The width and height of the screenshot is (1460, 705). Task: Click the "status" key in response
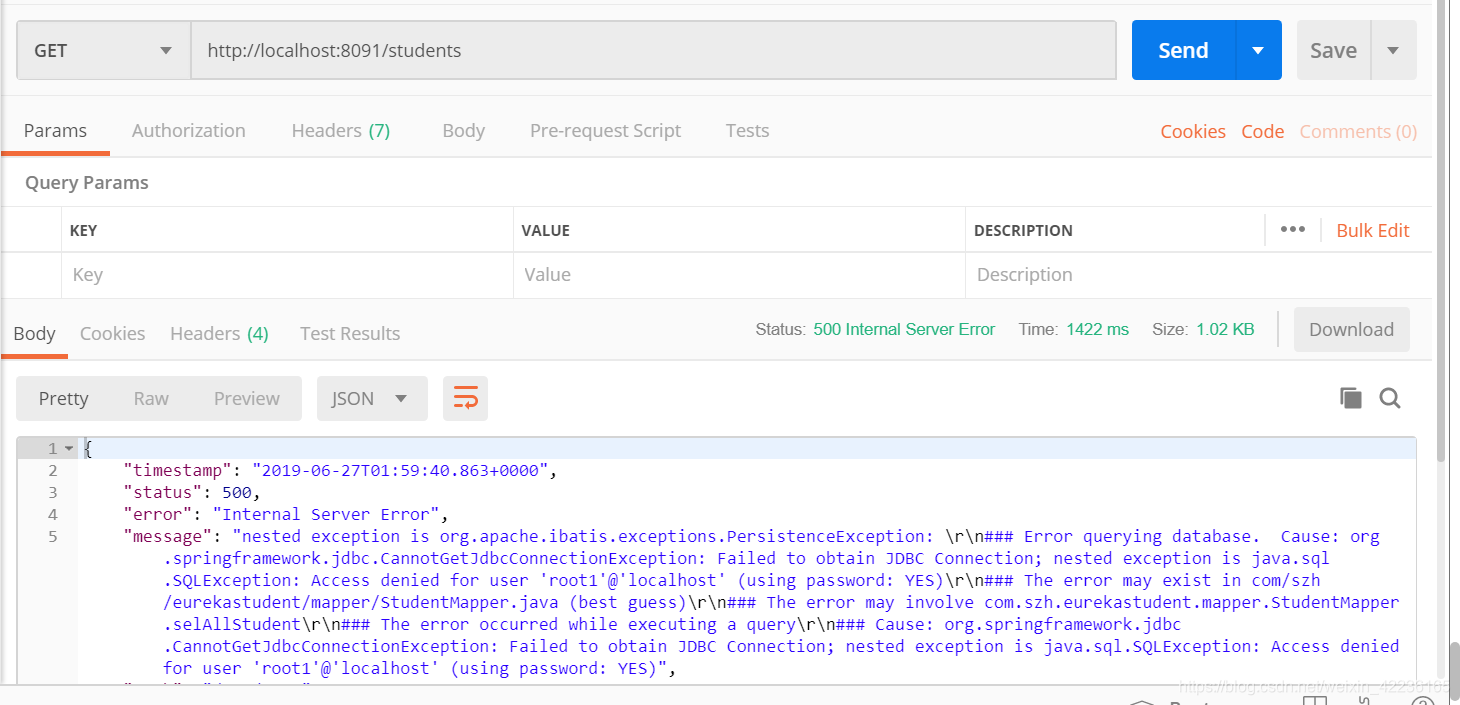click(x=163, y=492)
